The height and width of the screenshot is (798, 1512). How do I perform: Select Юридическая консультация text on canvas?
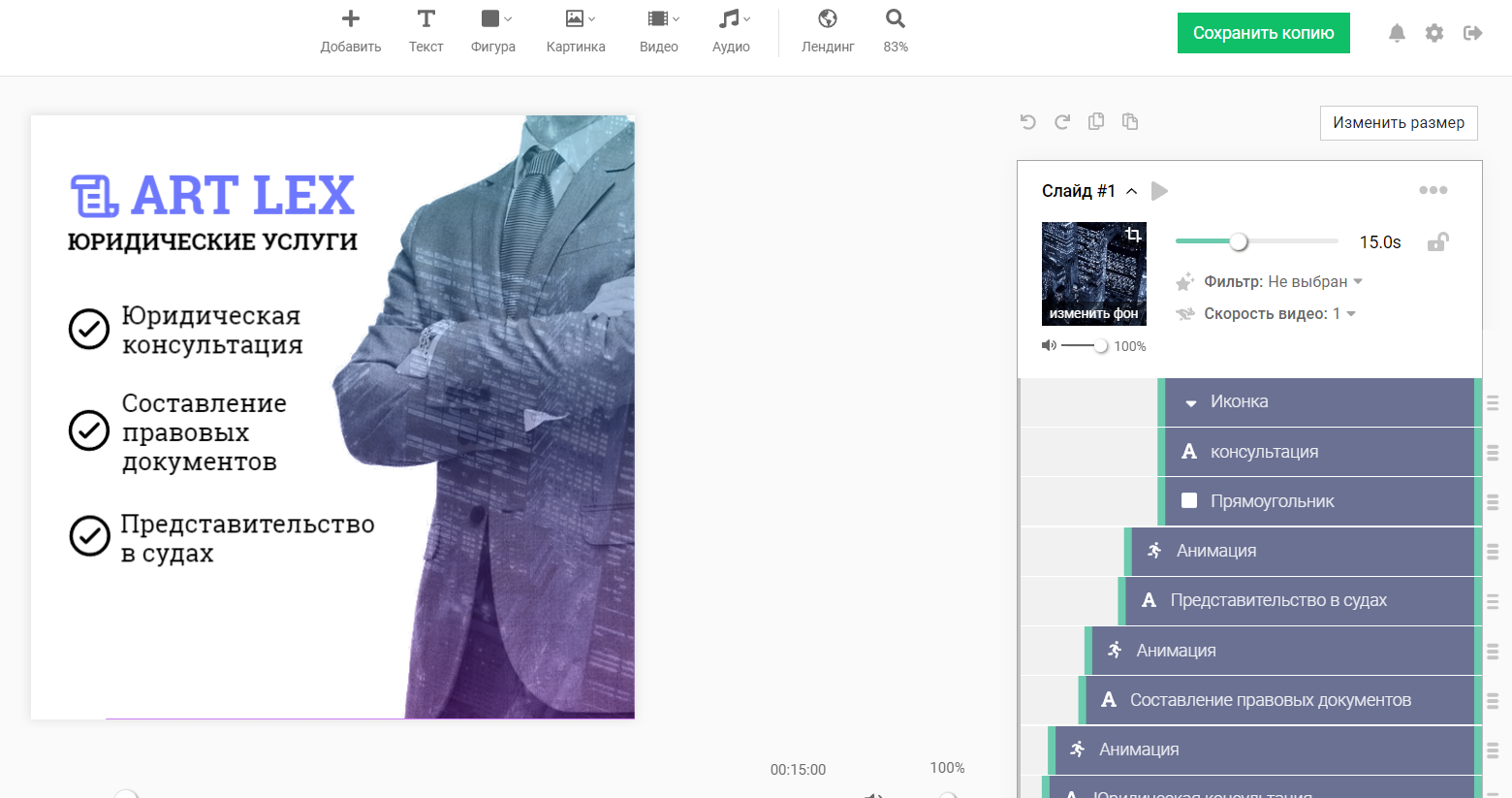[x=211, y=331]
